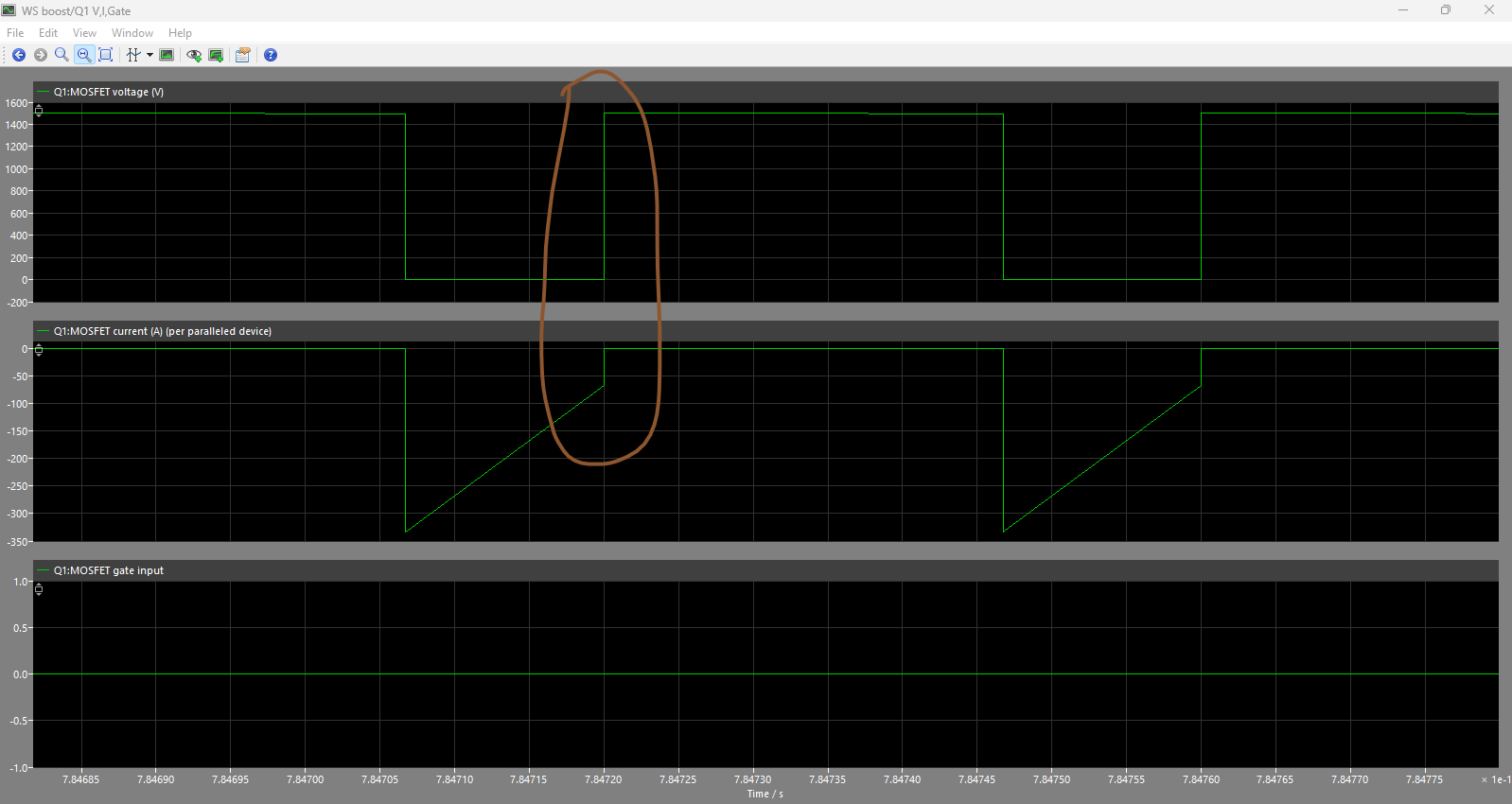This screenshot has height=804, width=1512.
Task: Go back to the previous view
Action: (x=19, y=55)
